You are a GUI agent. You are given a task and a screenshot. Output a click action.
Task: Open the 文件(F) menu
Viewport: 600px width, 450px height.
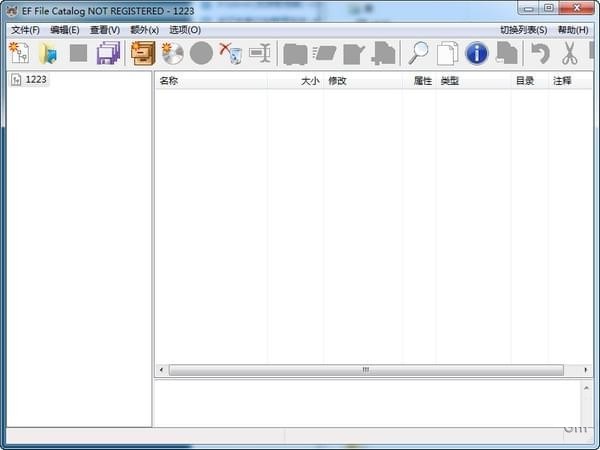pyautogui.click(x=25, y=30)
